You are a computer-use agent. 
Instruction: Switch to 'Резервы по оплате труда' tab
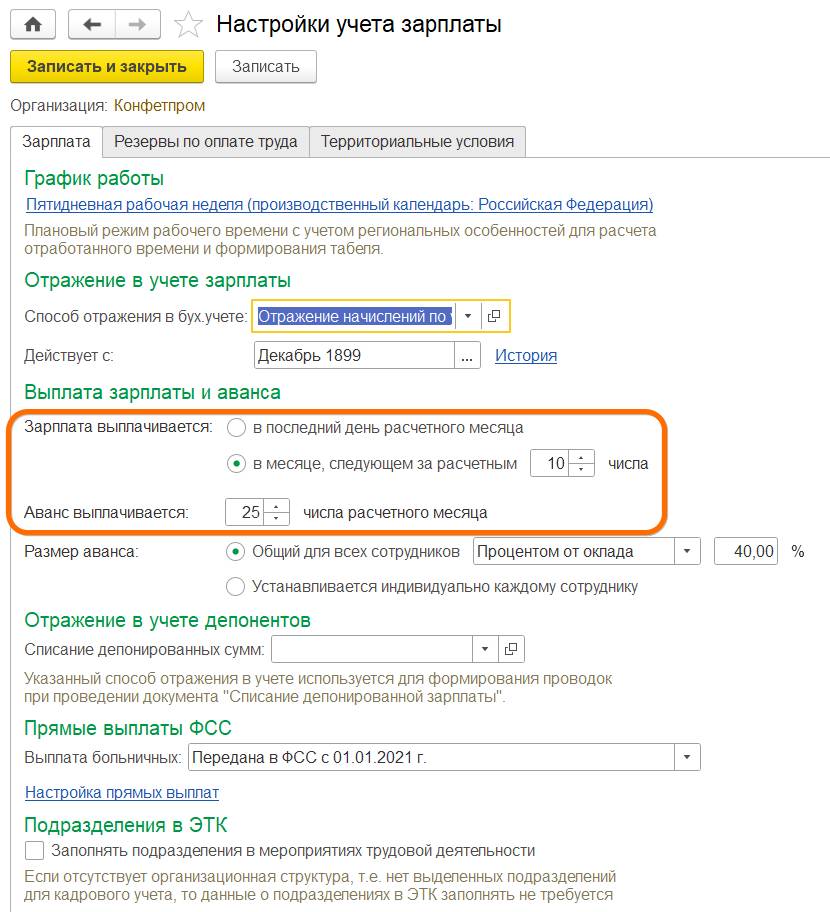[x=205, y=142]
